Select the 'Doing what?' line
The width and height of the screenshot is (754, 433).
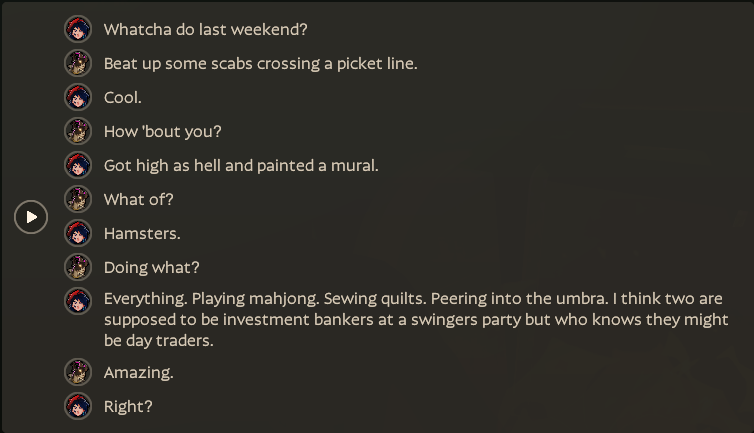point(151,267)
